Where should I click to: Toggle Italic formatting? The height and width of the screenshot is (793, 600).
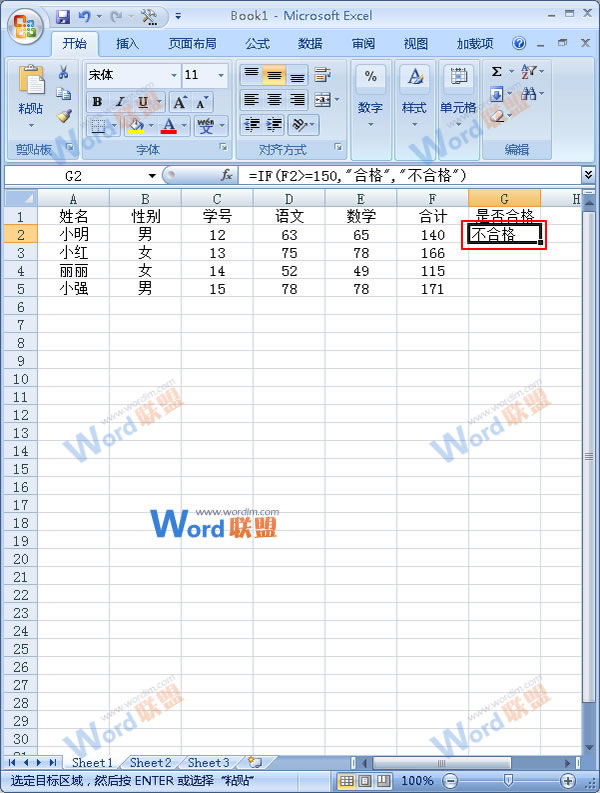[x=120, y=102]
